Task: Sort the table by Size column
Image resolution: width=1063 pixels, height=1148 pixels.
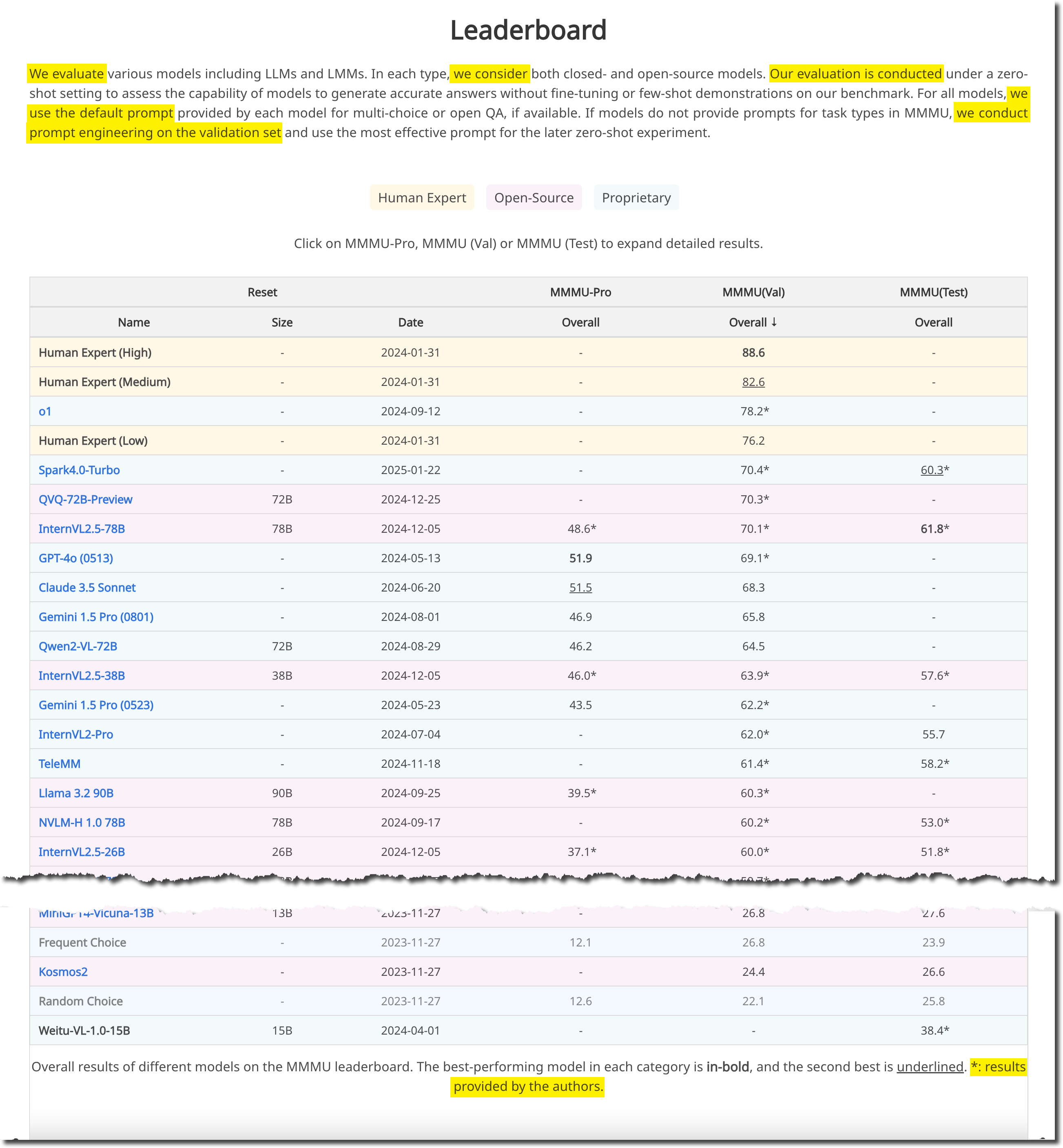Action: [x=282, y=323]
